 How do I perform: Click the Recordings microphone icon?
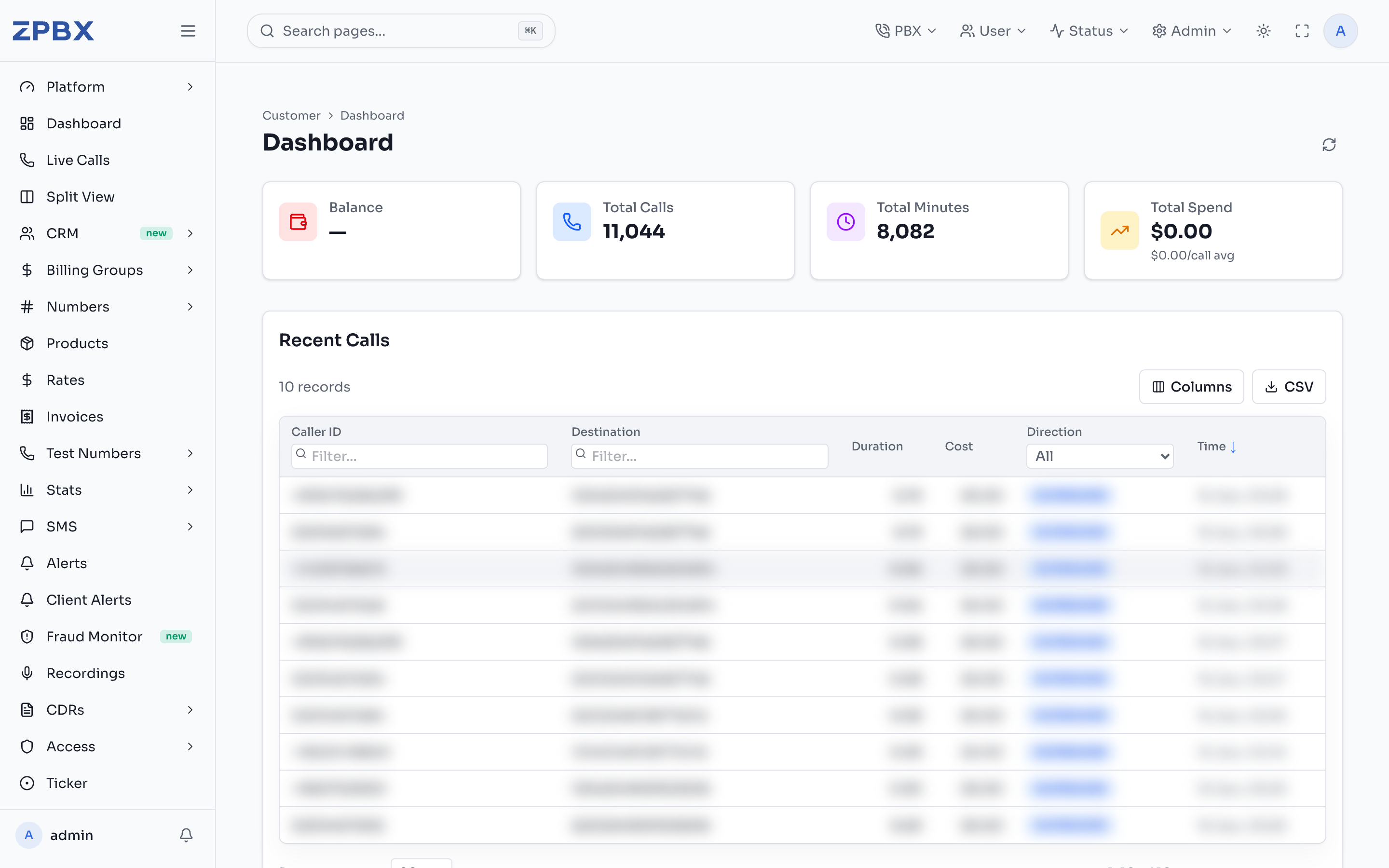27,673
